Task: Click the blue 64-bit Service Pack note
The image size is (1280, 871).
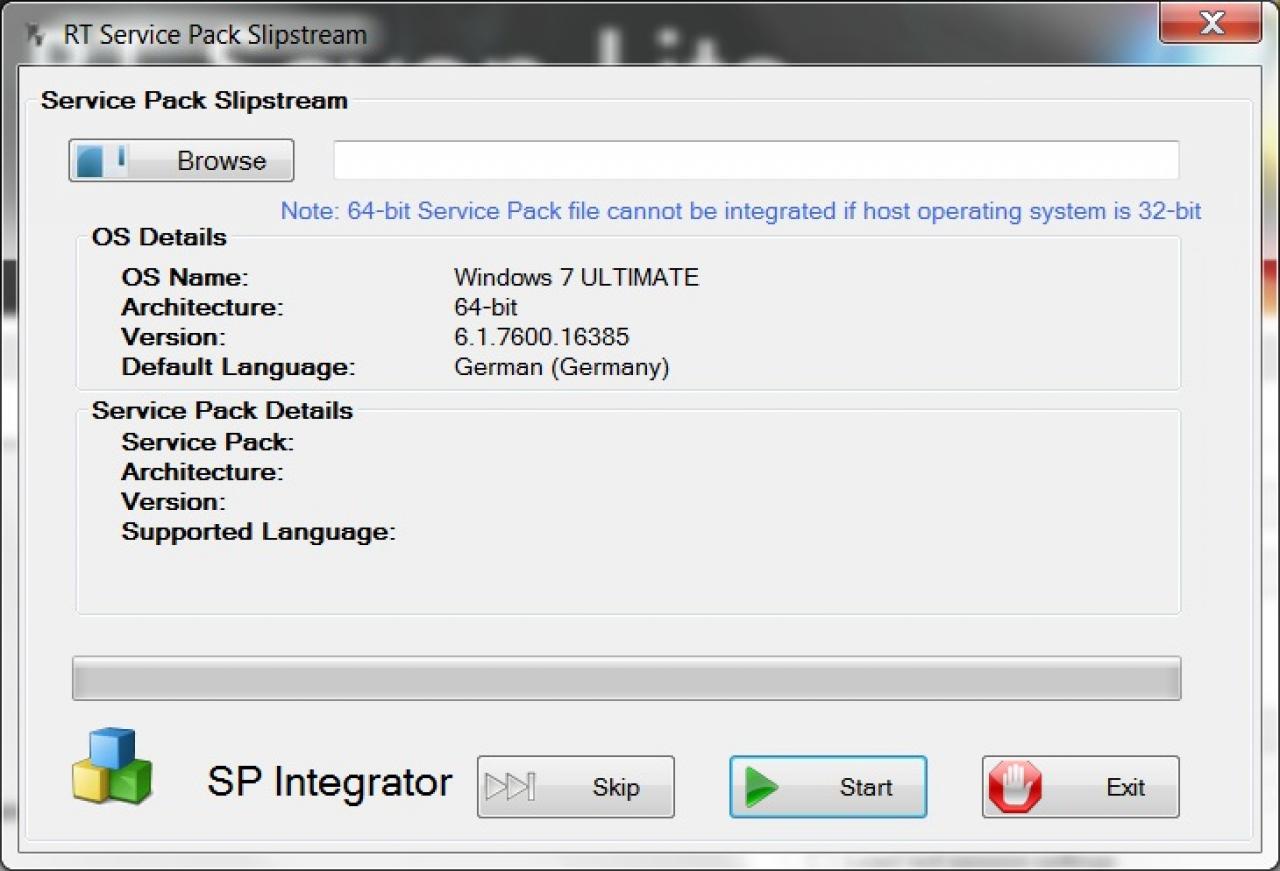Action: tap(741, 211)
